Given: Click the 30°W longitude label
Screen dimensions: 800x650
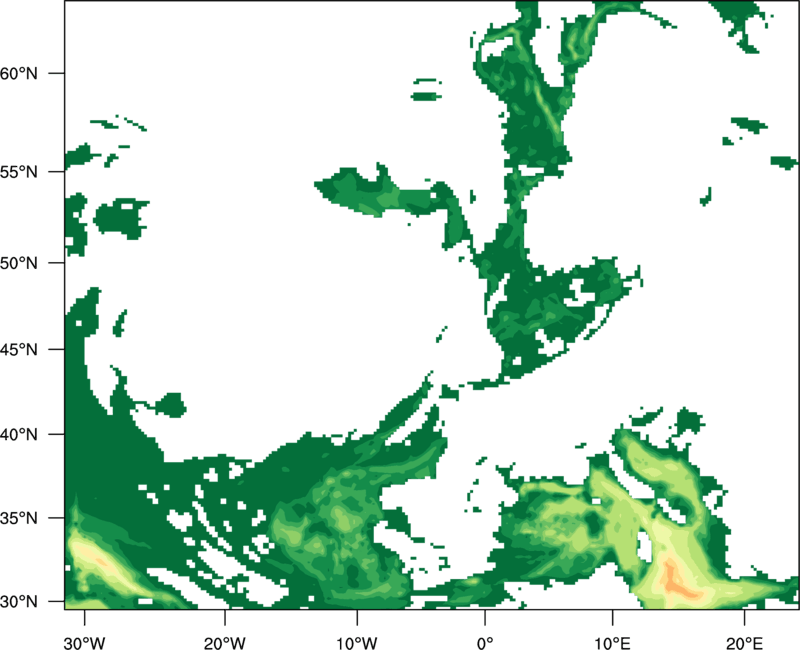Looking at the screenshot, I should tap(84, 643).
